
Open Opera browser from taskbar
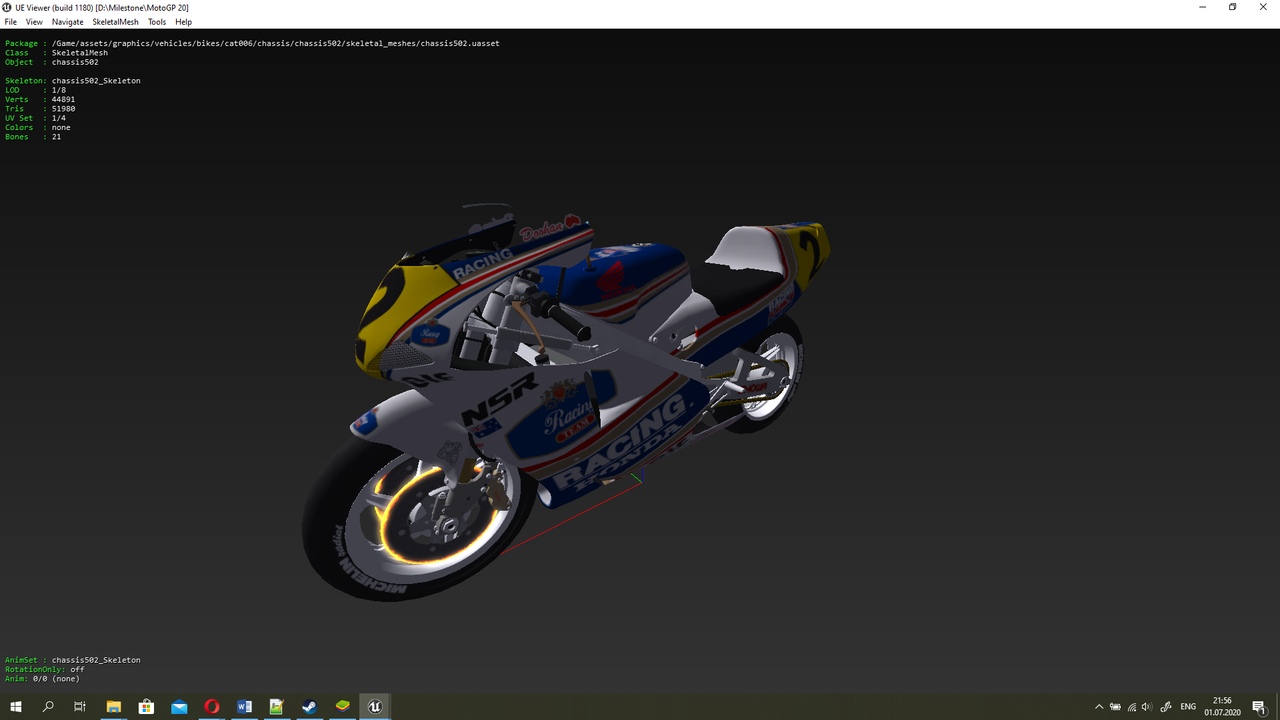click(x=212, y=706)
